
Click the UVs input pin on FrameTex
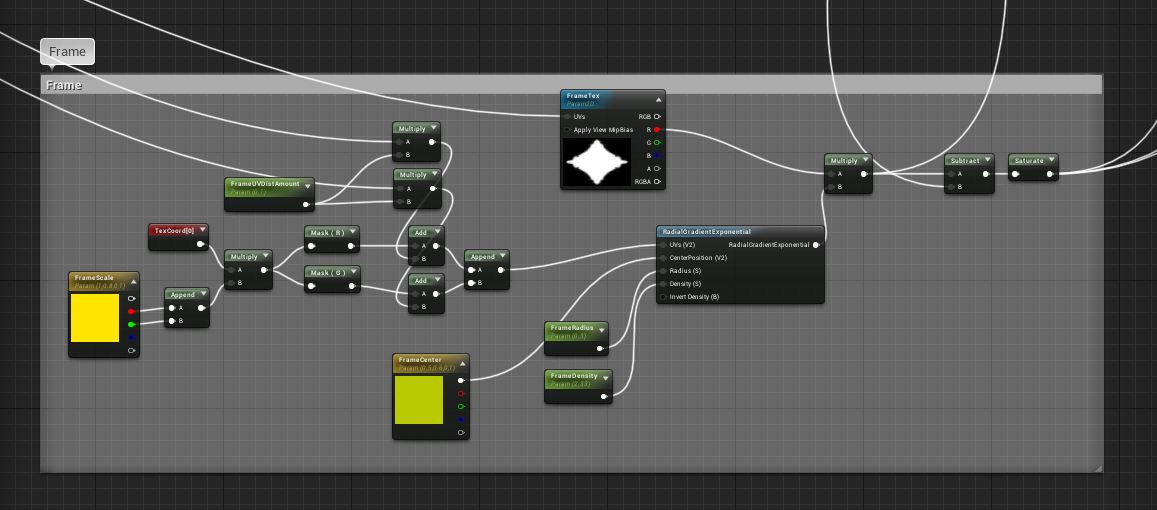click(568, 117)
